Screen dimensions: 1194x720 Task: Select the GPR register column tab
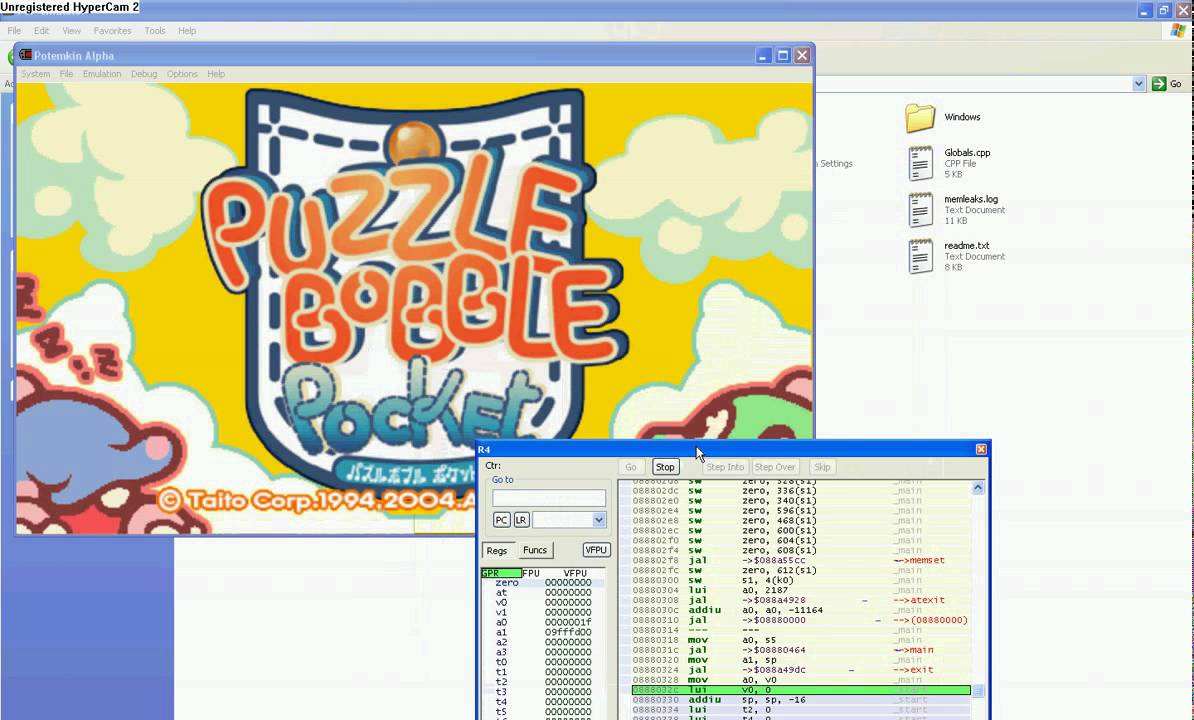(x=501, y=573)
